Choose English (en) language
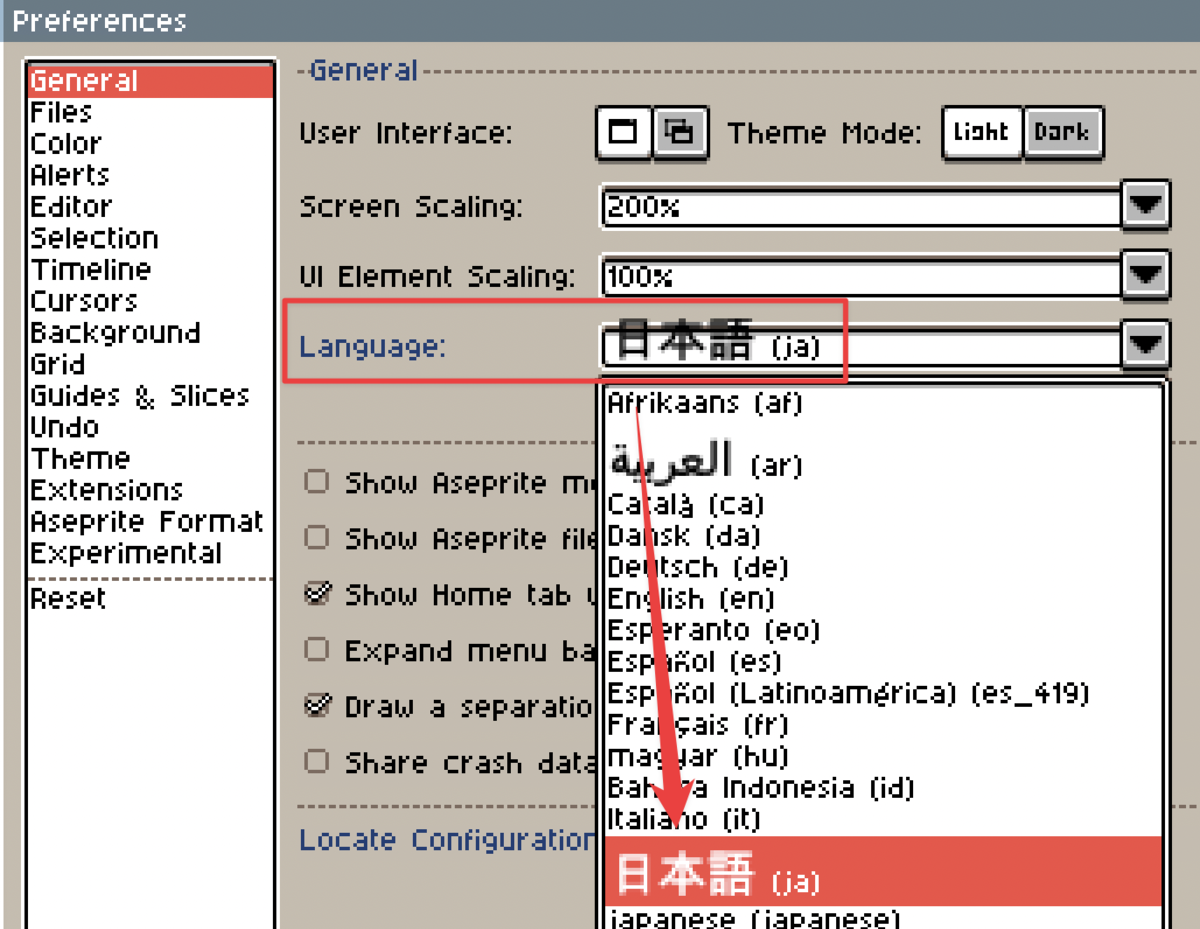Viewport: 1200px width, 929px height. 883,599
